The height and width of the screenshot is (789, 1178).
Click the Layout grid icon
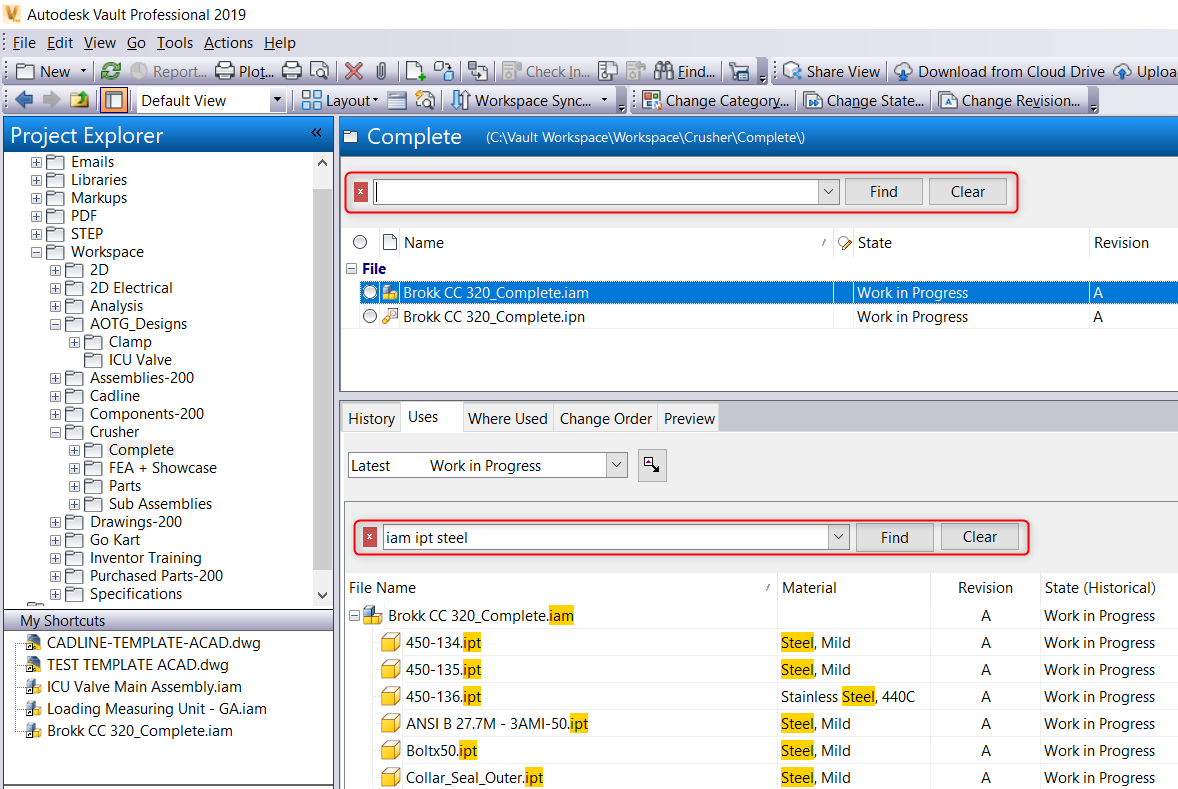[x=311, y=100]
